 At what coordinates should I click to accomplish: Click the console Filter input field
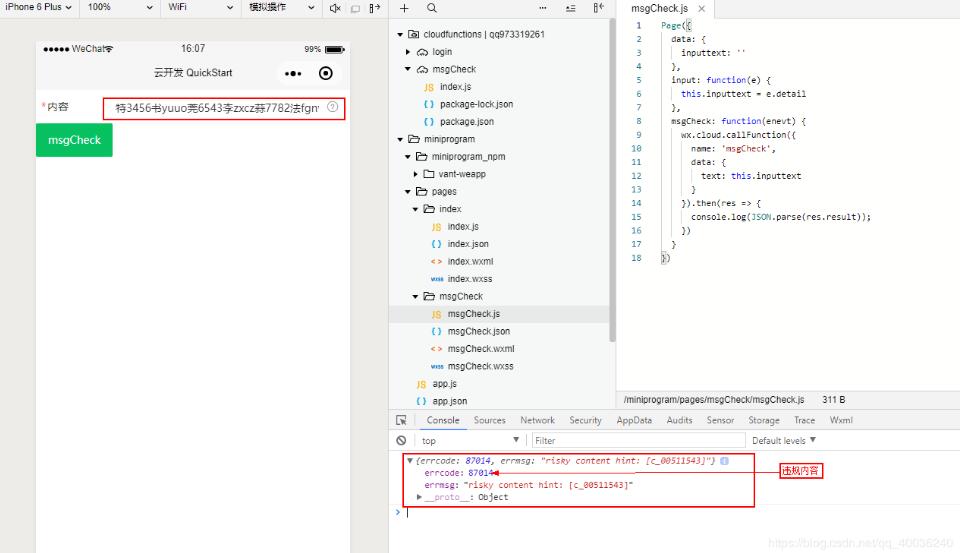(637, 440)
